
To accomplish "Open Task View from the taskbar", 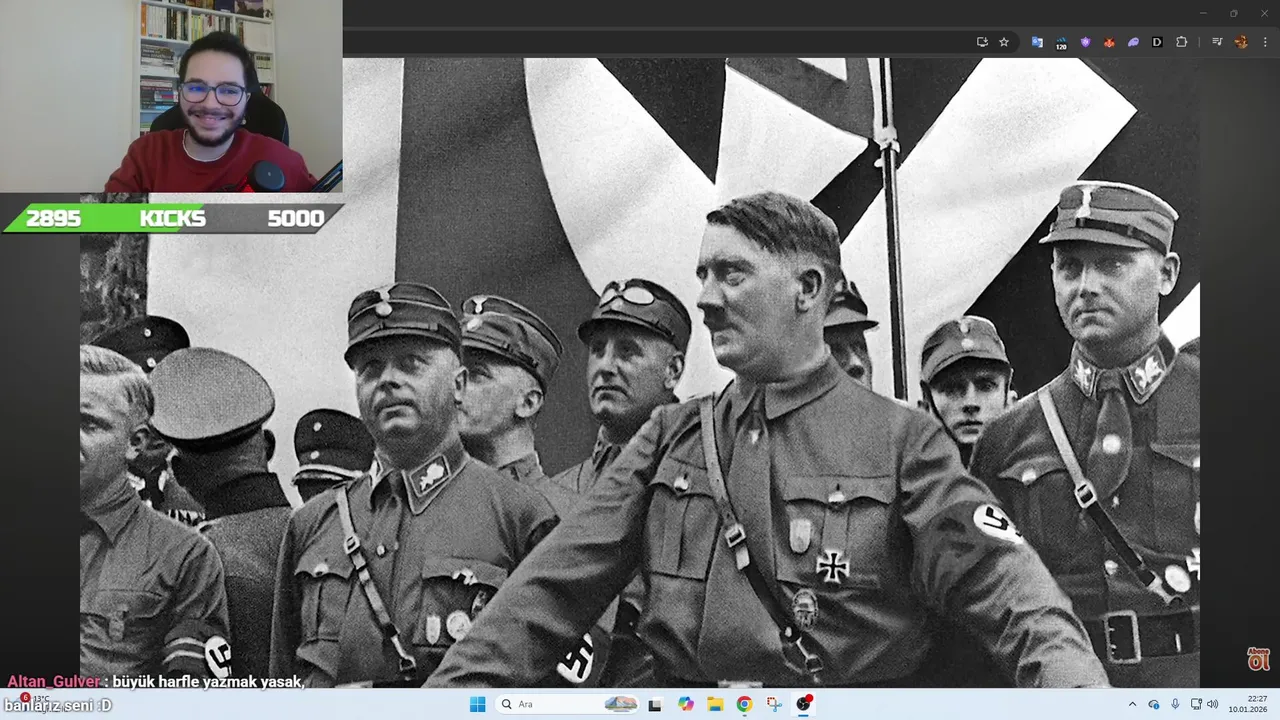I will [x=655, y=704].
